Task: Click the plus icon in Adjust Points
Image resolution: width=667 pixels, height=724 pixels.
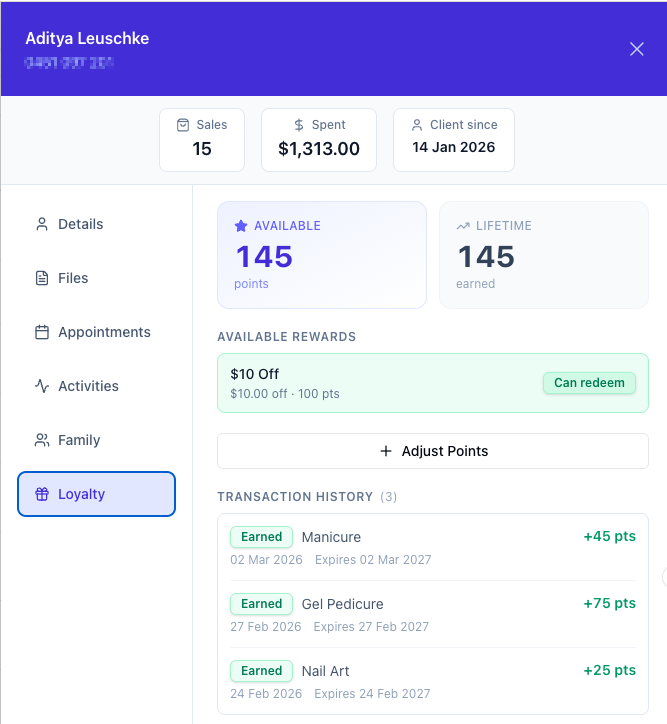Action: pyautogui.click(x=386, y=451)
